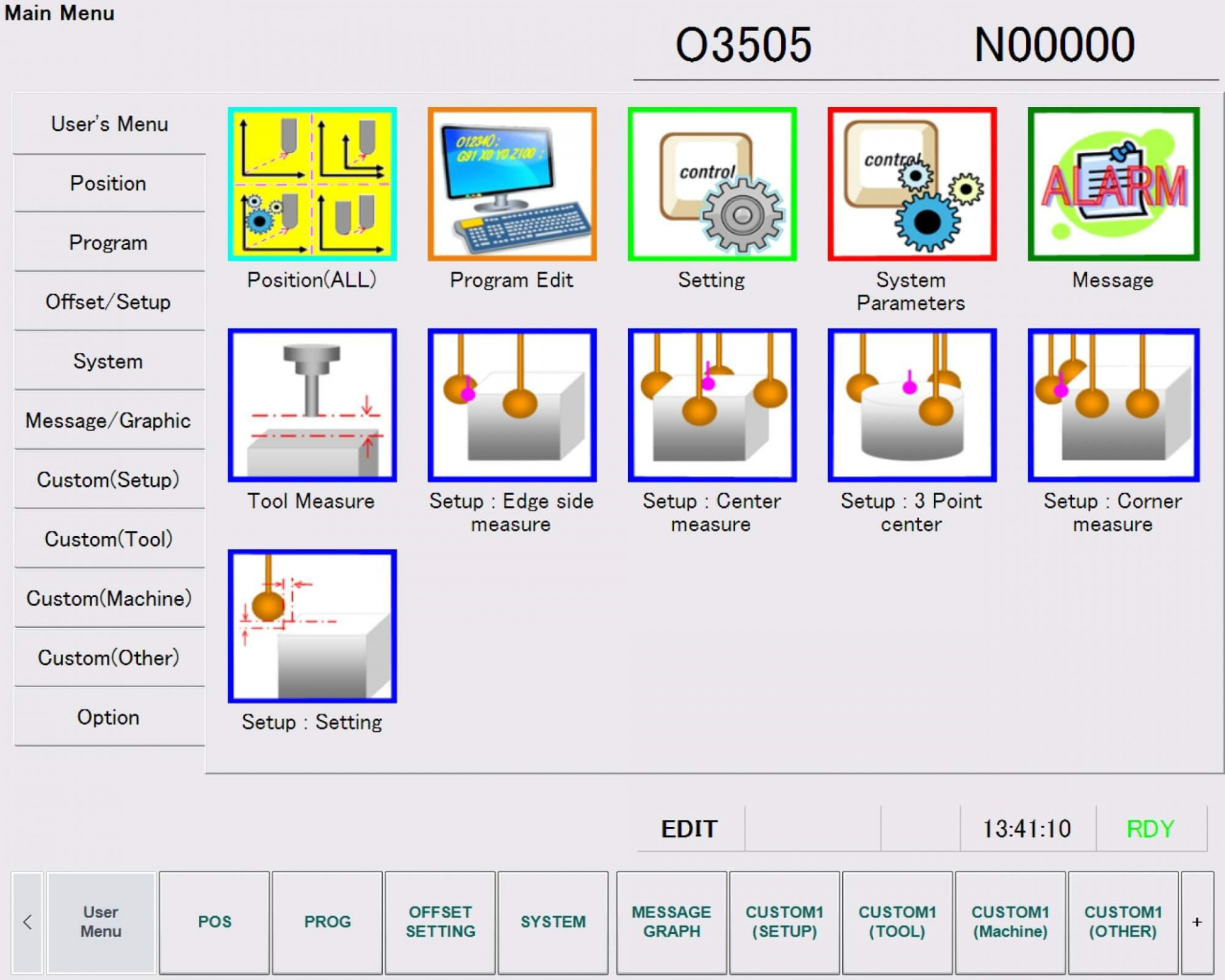Launch the Tool Measure icon
The height and width of the screenshot is (980, 1225).
point(312,405)
